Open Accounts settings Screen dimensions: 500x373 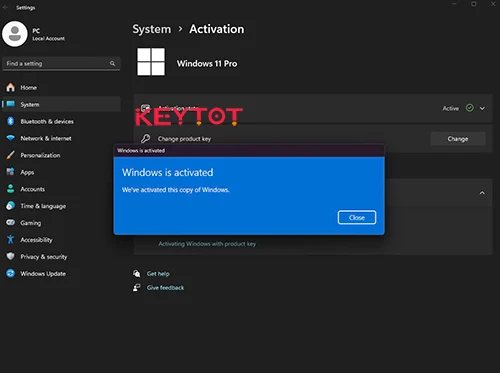point(61,189)
